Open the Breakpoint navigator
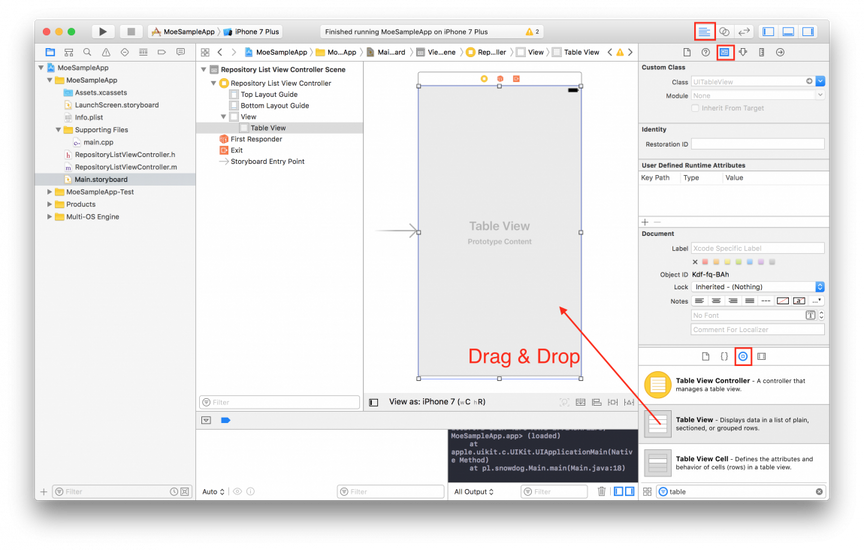Viewport: 864px width, 550px height. tap(161, 52)
